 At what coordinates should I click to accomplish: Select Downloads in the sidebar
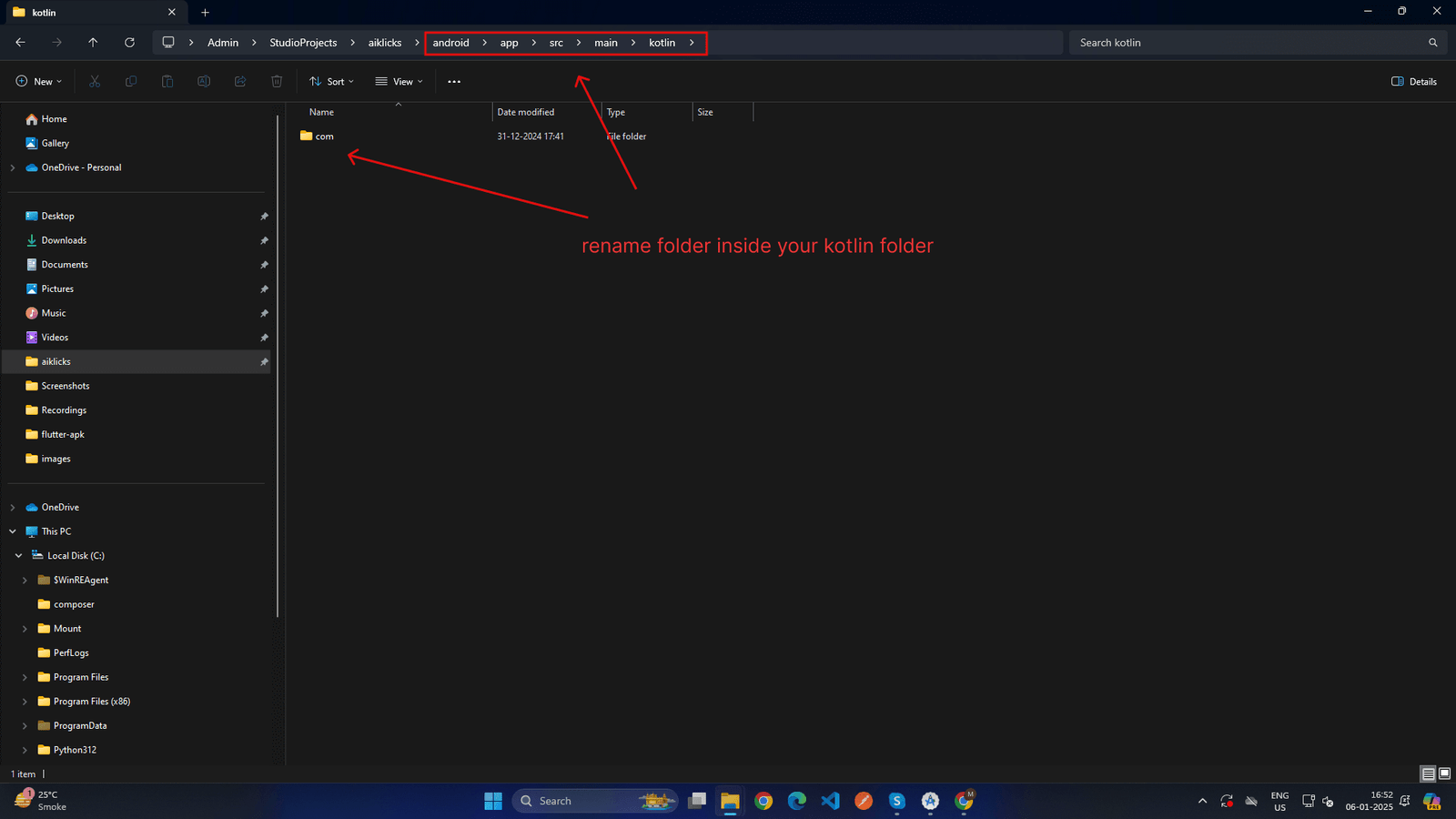pos(64,240)
